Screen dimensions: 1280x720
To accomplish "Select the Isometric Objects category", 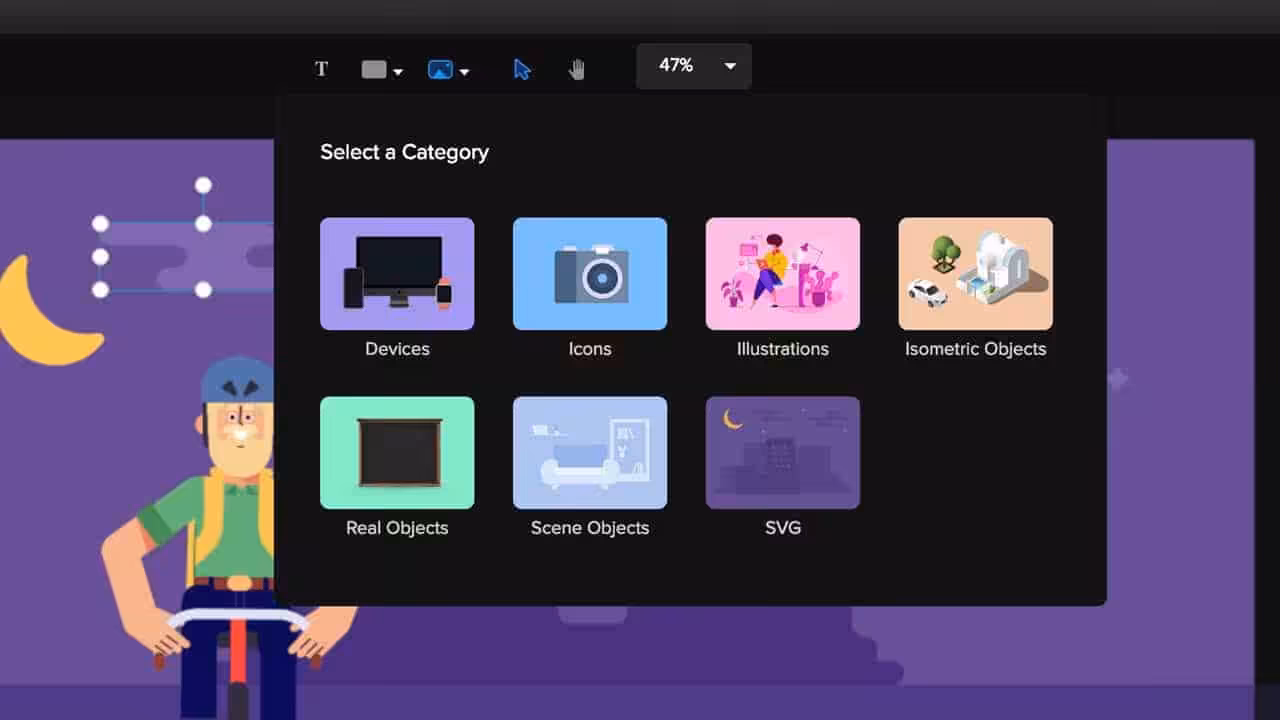I will click(x=975, y=274).
